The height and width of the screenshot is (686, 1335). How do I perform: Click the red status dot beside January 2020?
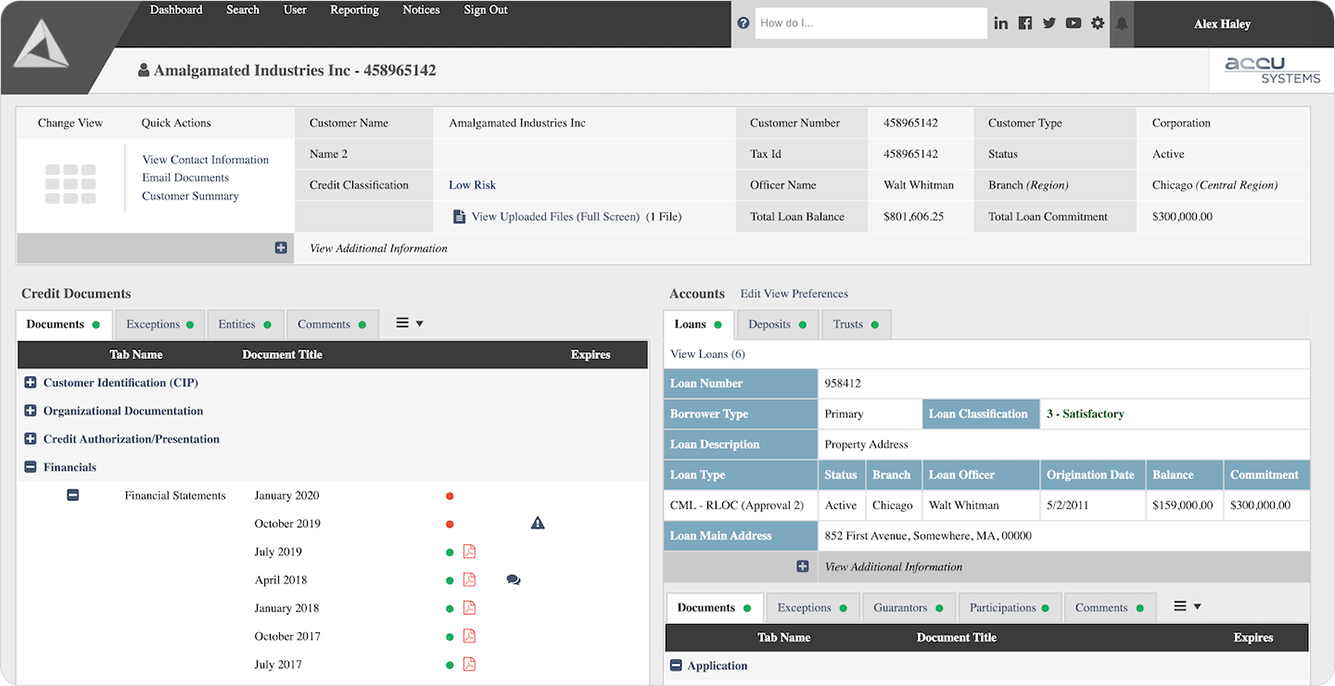[449, 495]
